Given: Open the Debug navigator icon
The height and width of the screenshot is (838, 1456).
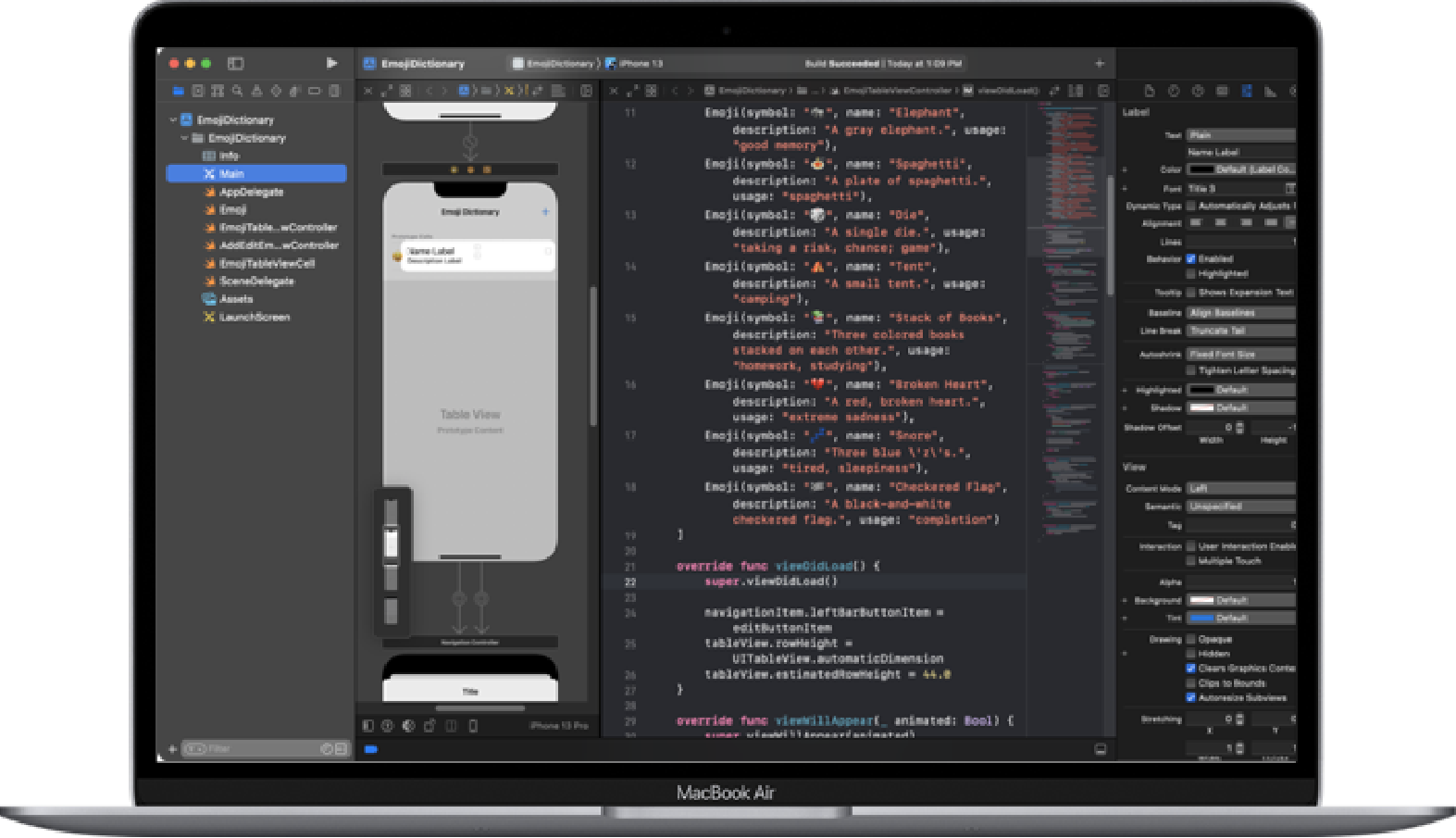Looking at the screenshot, I should click(295, 91).
